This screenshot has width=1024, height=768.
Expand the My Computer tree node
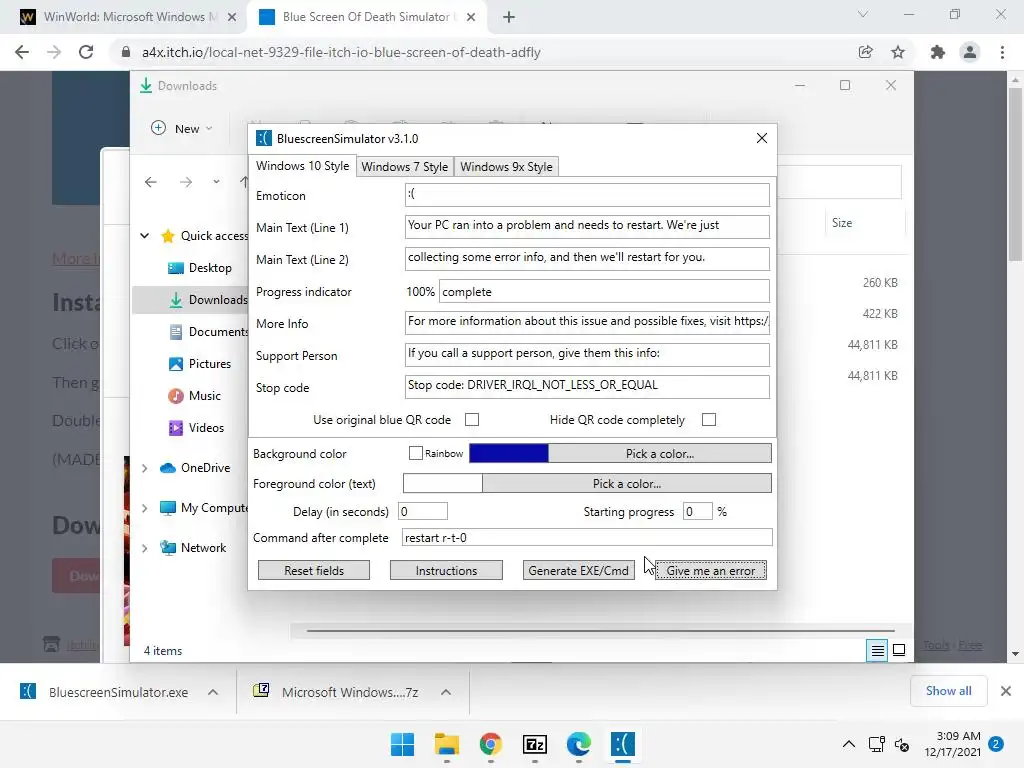point(145,507)
